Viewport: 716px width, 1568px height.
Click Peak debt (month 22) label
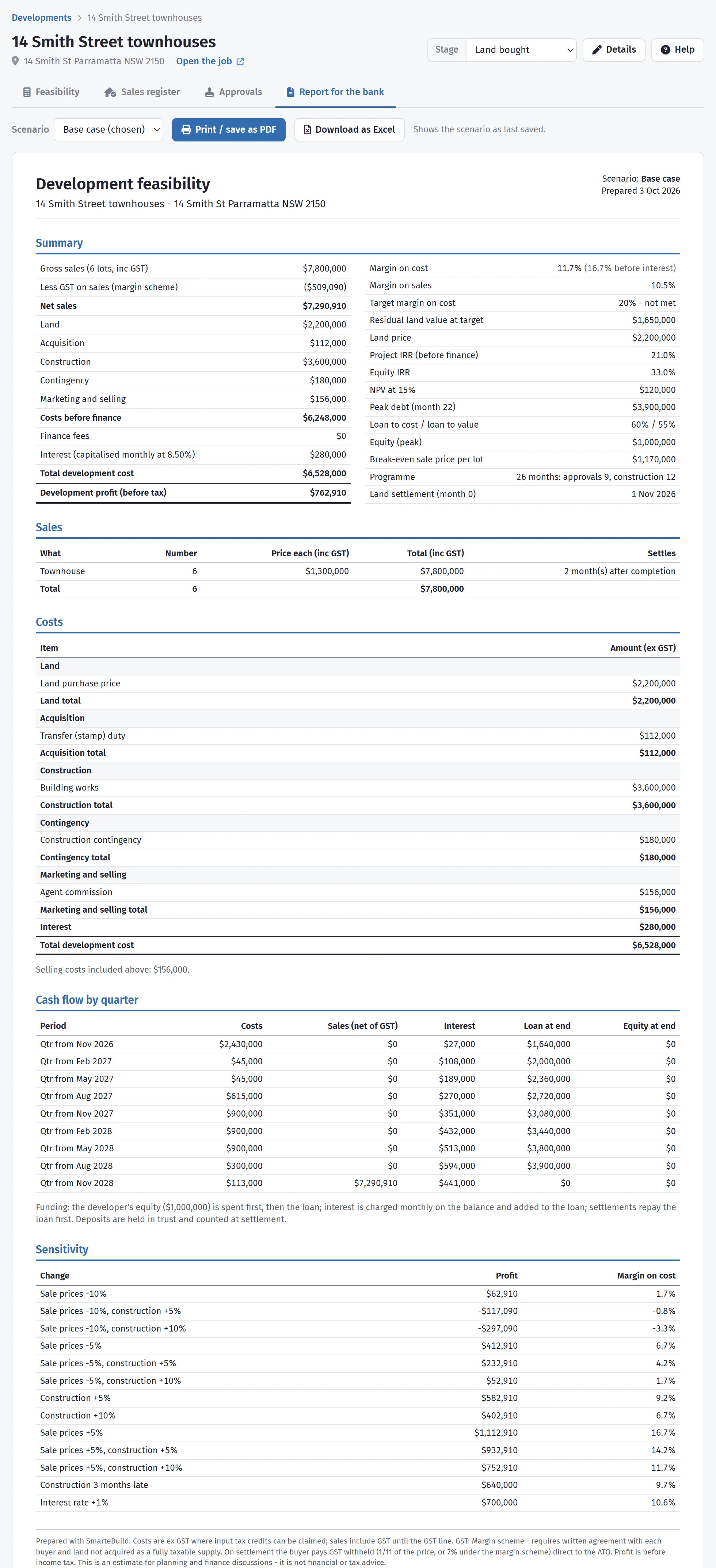412,407
